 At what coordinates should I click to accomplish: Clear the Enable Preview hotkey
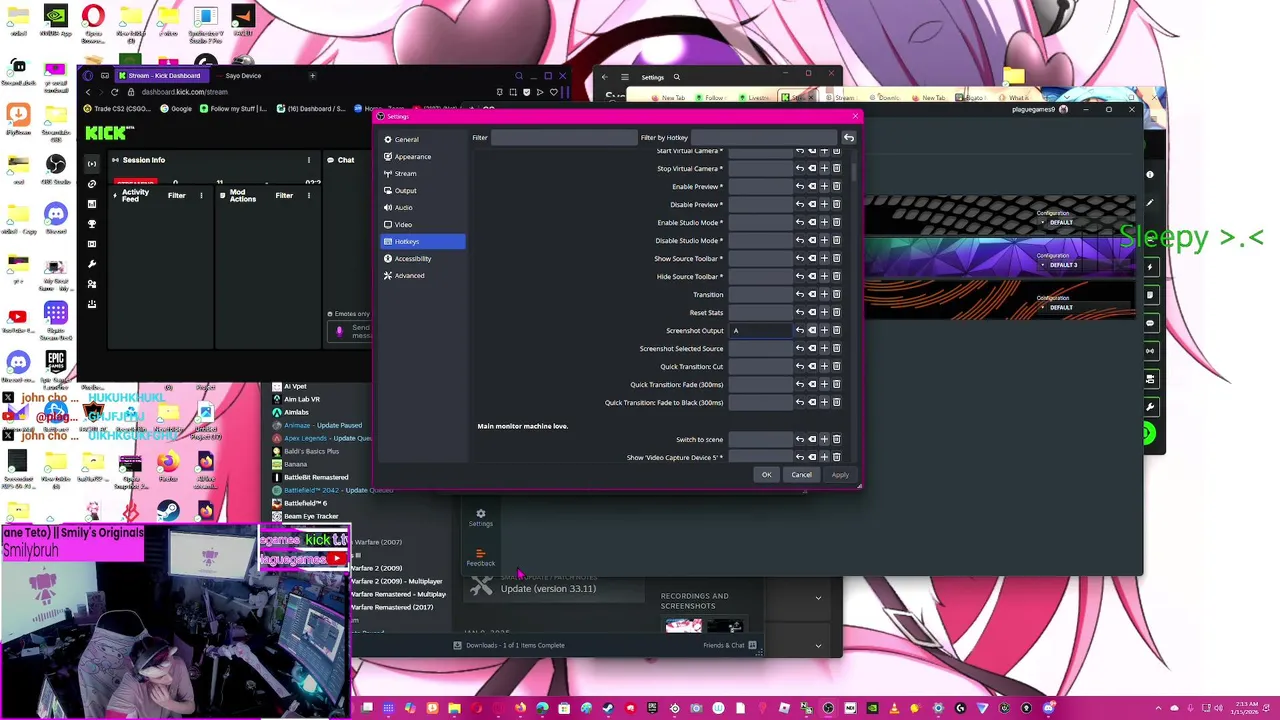coord(812,186)
